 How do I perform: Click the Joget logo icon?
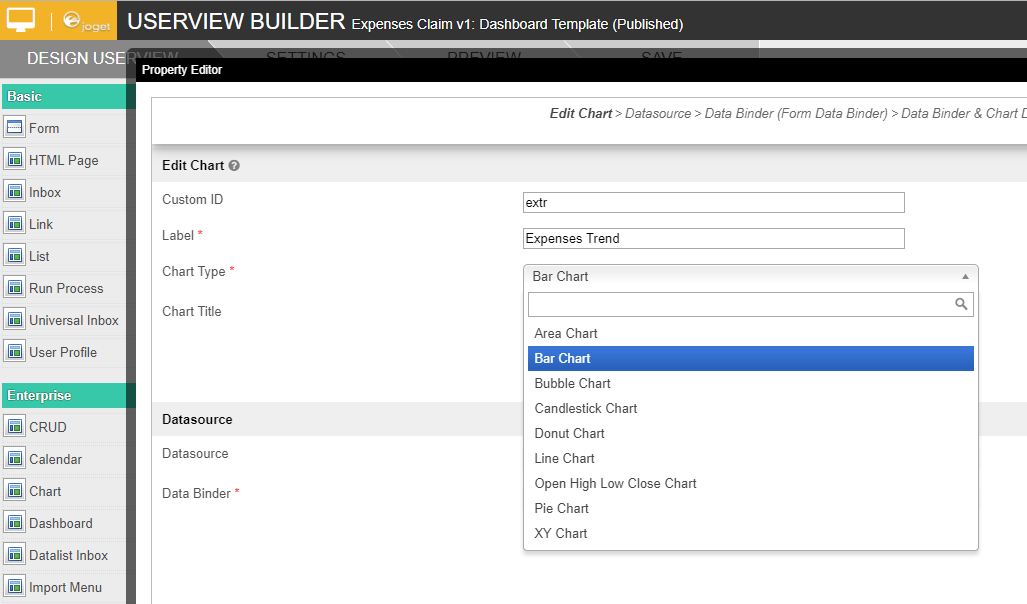point(87,22)
